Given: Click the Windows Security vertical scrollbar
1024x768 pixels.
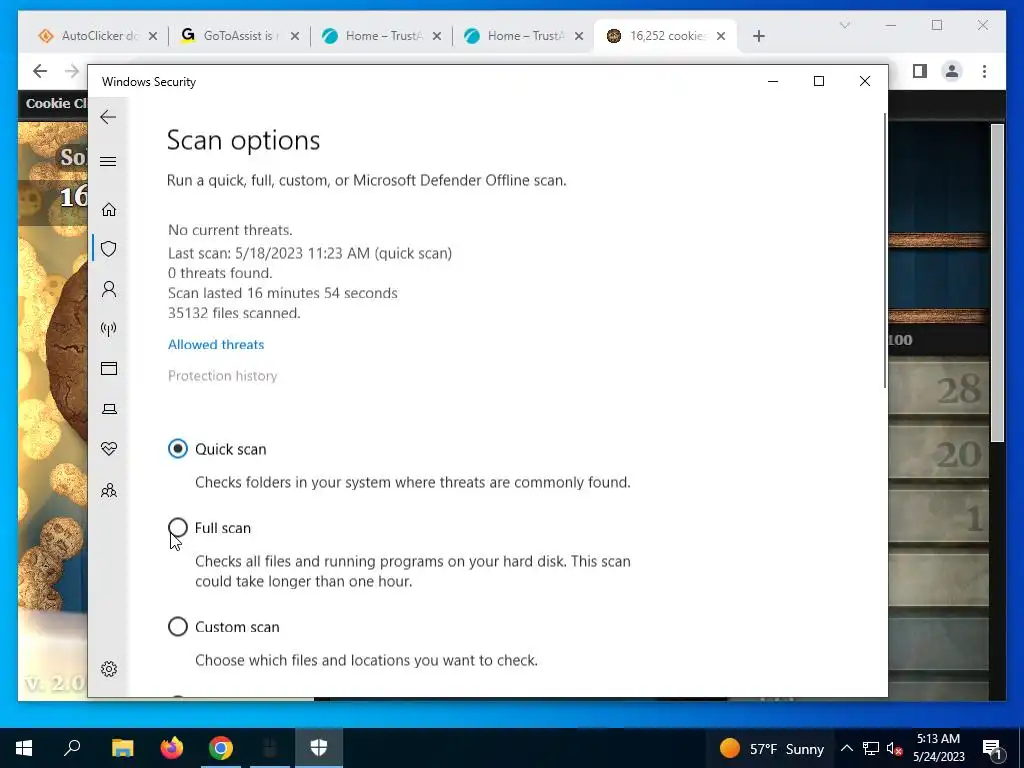Looking at the screenshot, I should (x=885, y=250).
